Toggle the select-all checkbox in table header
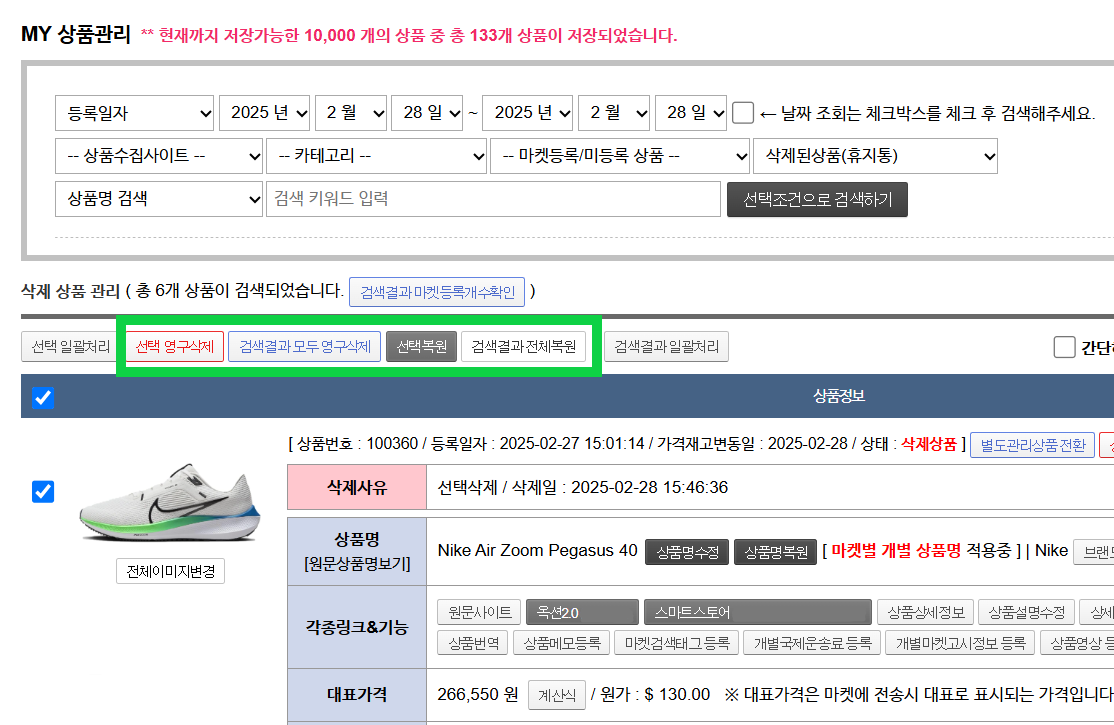Image resolution: width=1114 pixels, height=725 pixels. pyautogui.click(x=42, y=398)
